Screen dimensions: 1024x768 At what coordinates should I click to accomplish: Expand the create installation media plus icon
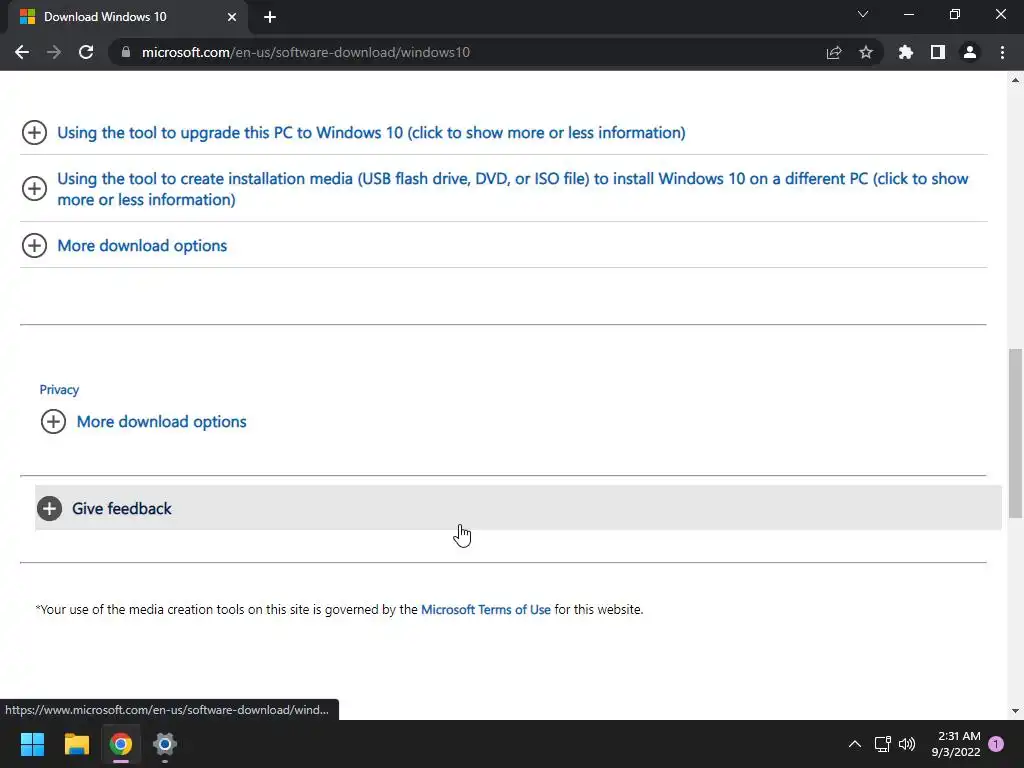34,189
